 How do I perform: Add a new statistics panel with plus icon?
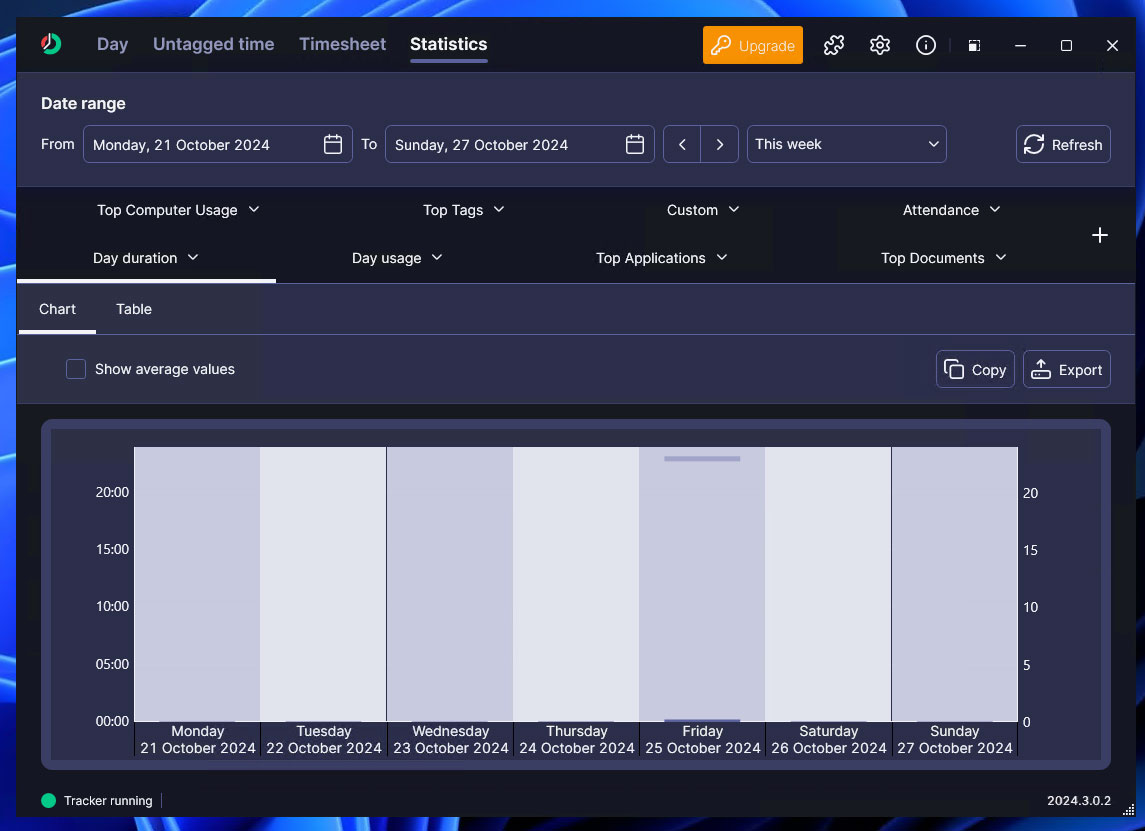coord(1100,235)
